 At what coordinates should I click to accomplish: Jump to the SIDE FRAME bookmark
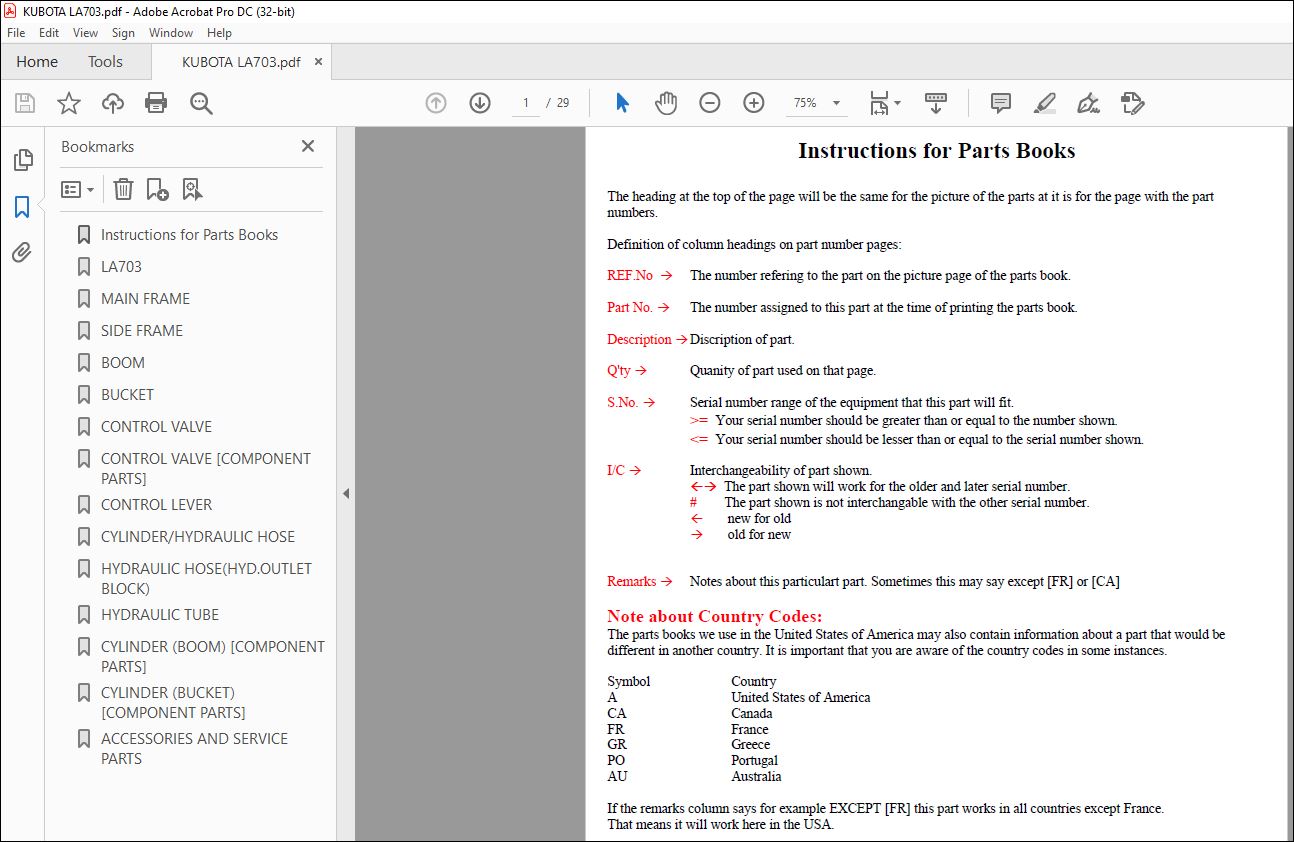tap(142, 331)
